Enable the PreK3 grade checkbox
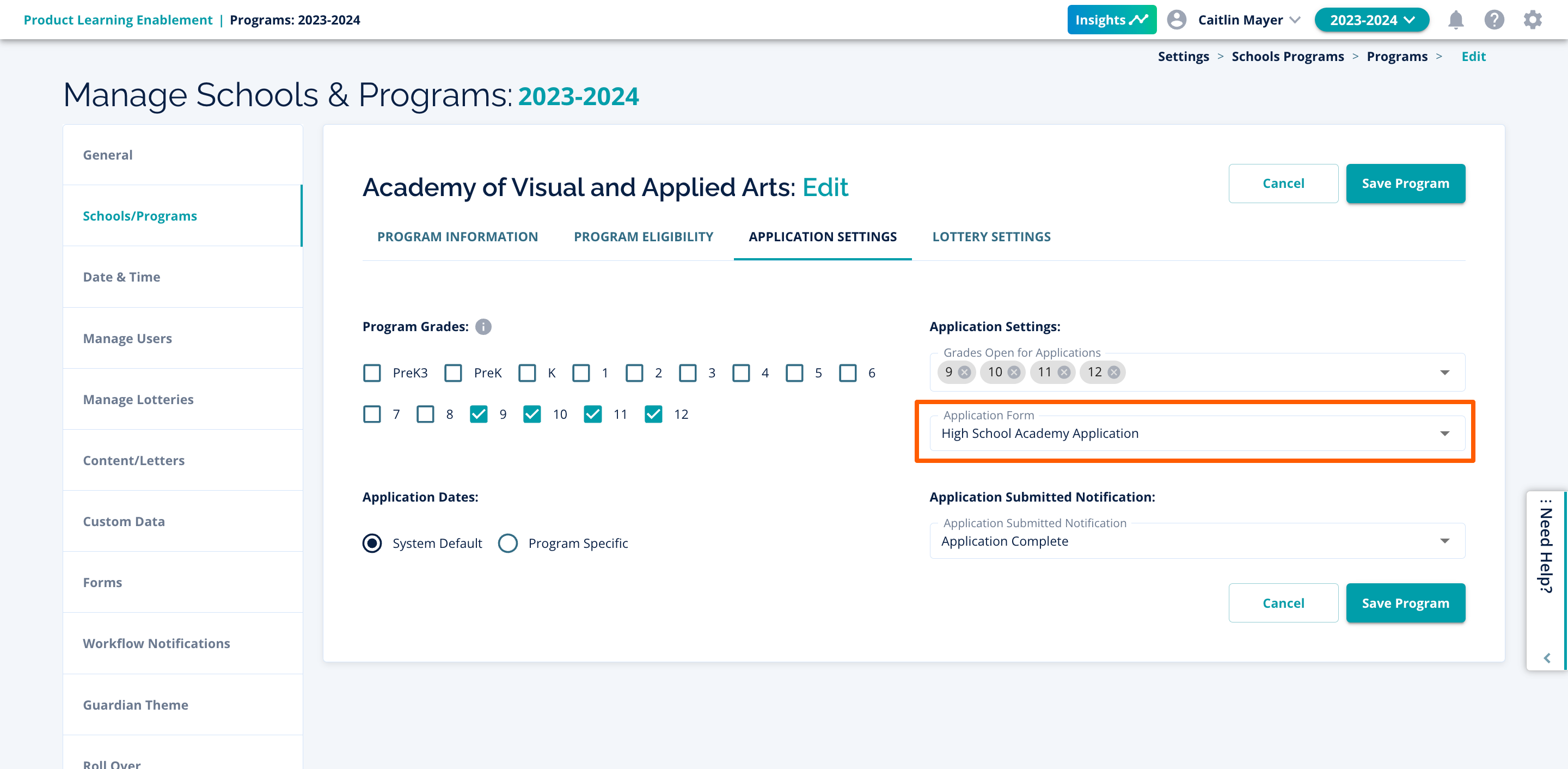 (372, 373)
